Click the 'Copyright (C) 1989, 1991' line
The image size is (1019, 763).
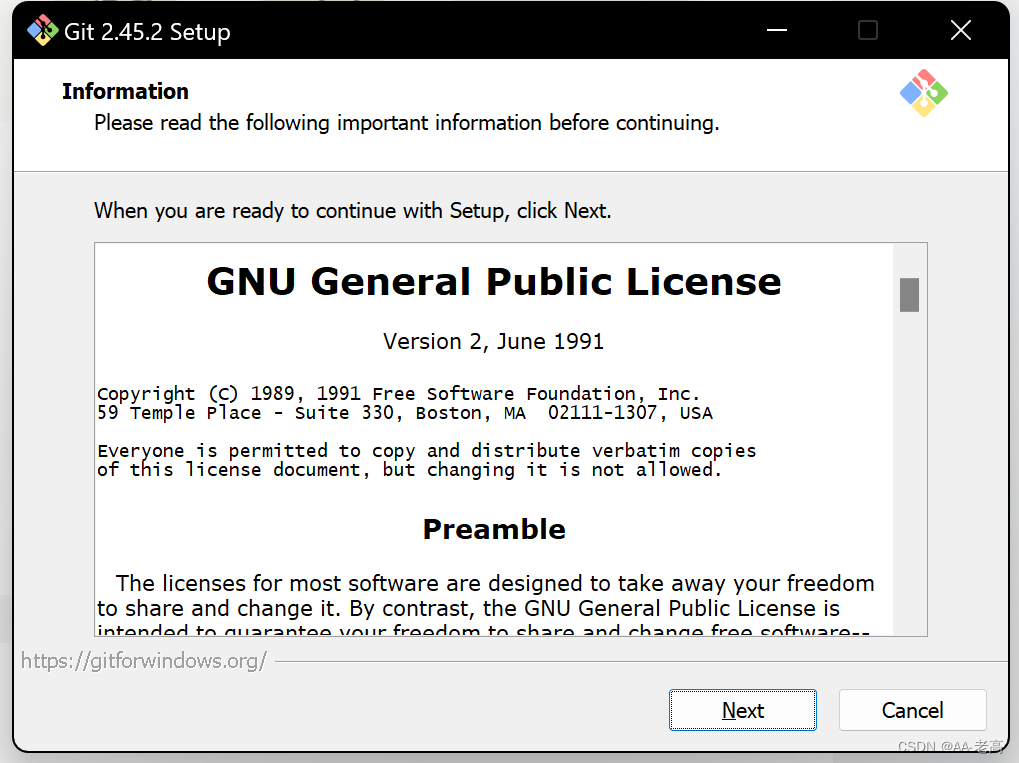click(398, 394)
